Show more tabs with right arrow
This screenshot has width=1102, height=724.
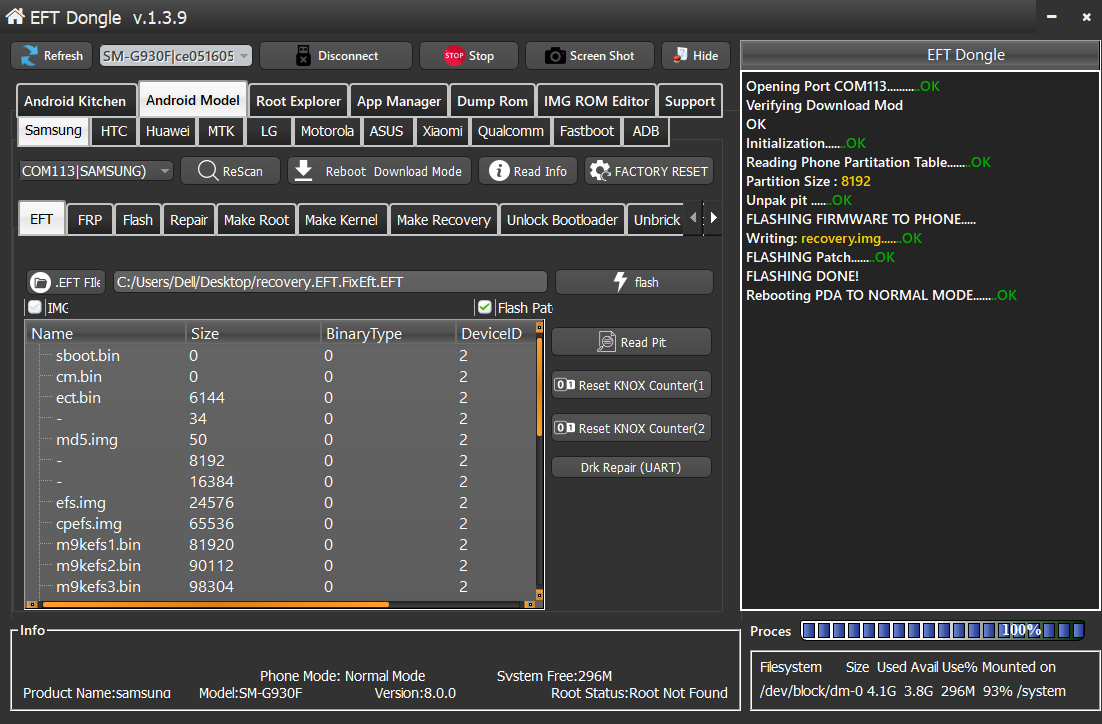(713, 218)
